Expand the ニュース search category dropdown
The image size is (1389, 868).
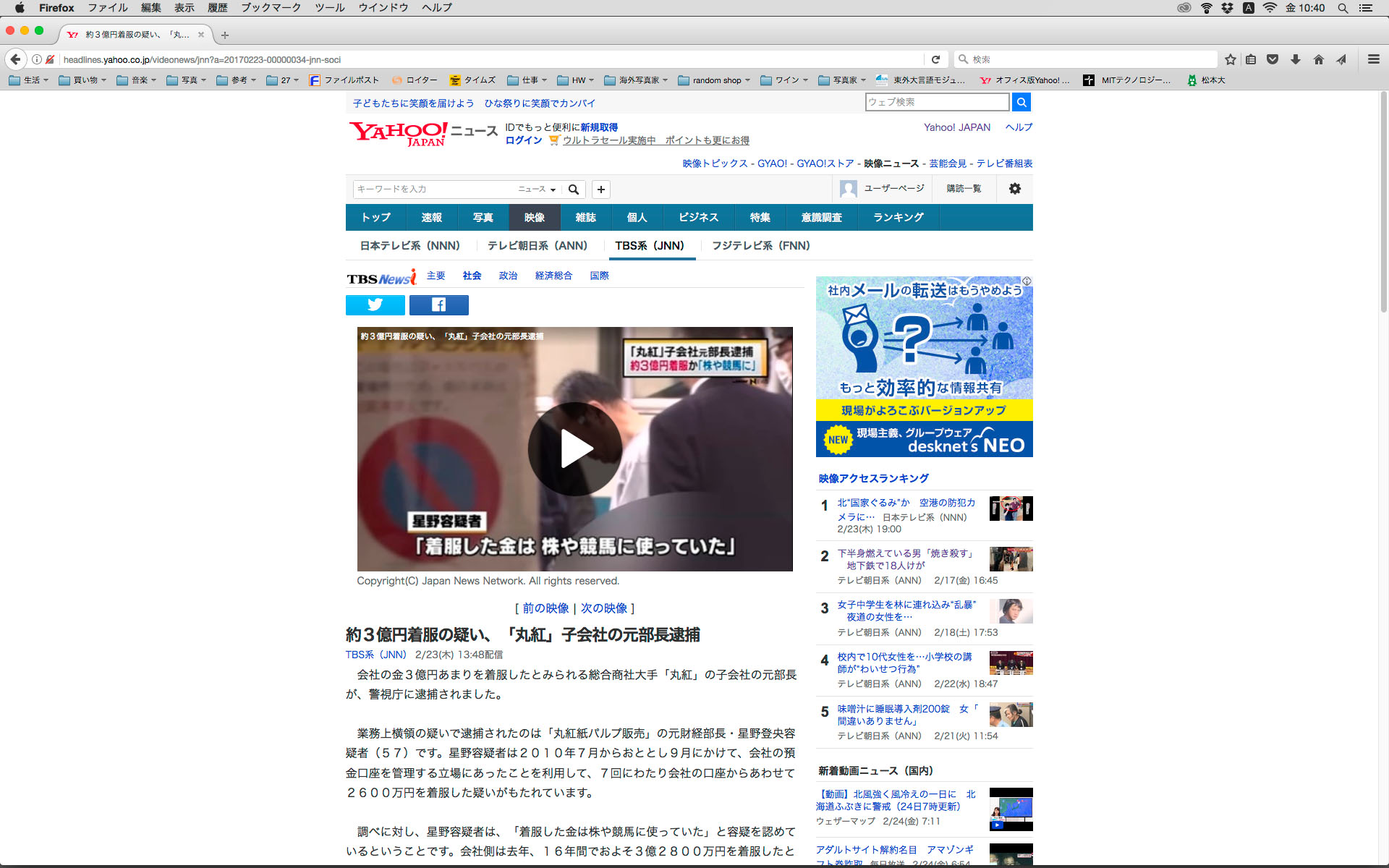pyautogui.click(x=537, y=190)
